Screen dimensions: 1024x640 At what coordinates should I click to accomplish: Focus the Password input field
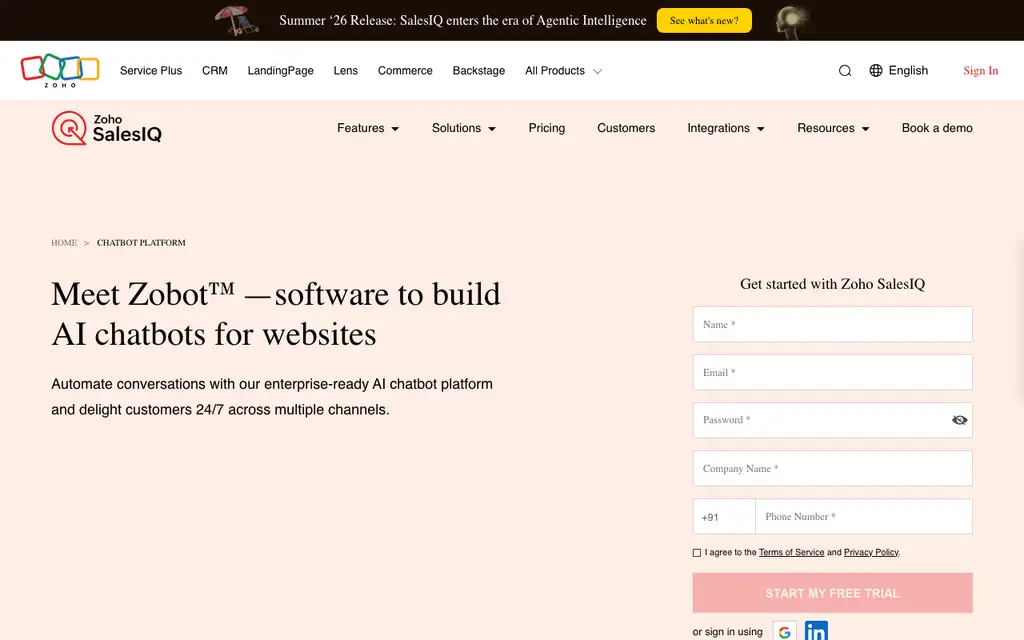coord(833,420)
